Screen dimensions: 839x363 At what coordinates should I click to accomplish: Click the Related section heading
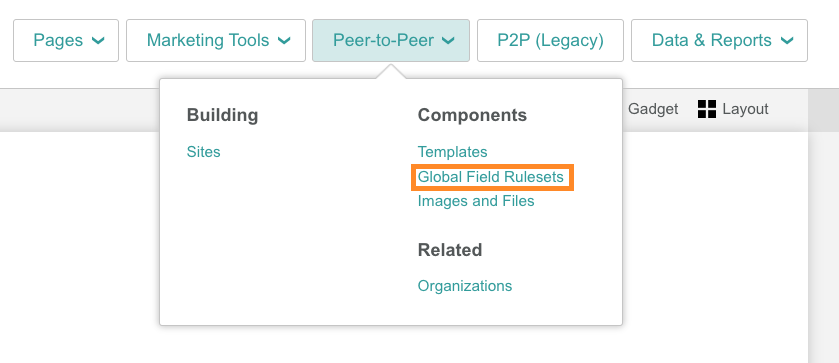coord(449,250)
